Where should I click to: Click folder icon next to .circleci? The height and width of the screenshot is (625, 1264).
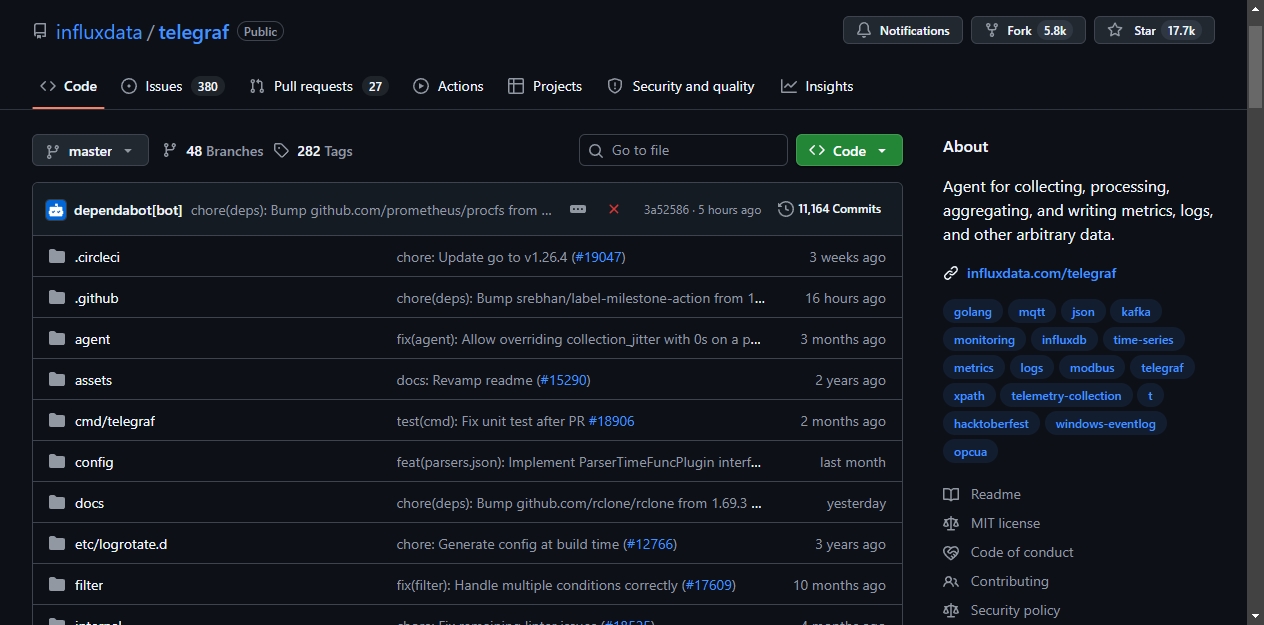[x=57, y=257]
